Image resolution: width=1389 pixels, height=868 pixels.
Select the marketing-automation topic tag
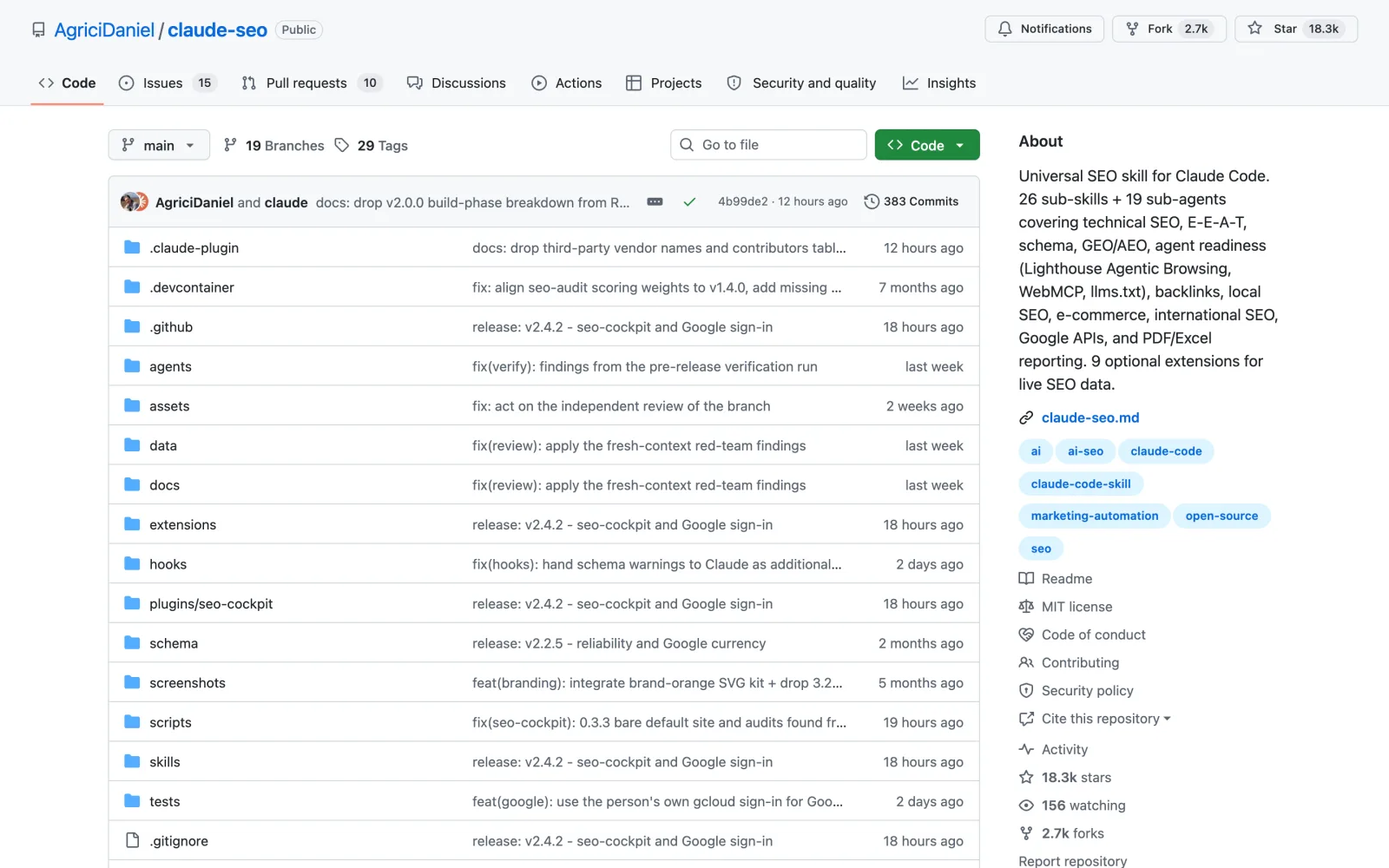click(1095, 516)
